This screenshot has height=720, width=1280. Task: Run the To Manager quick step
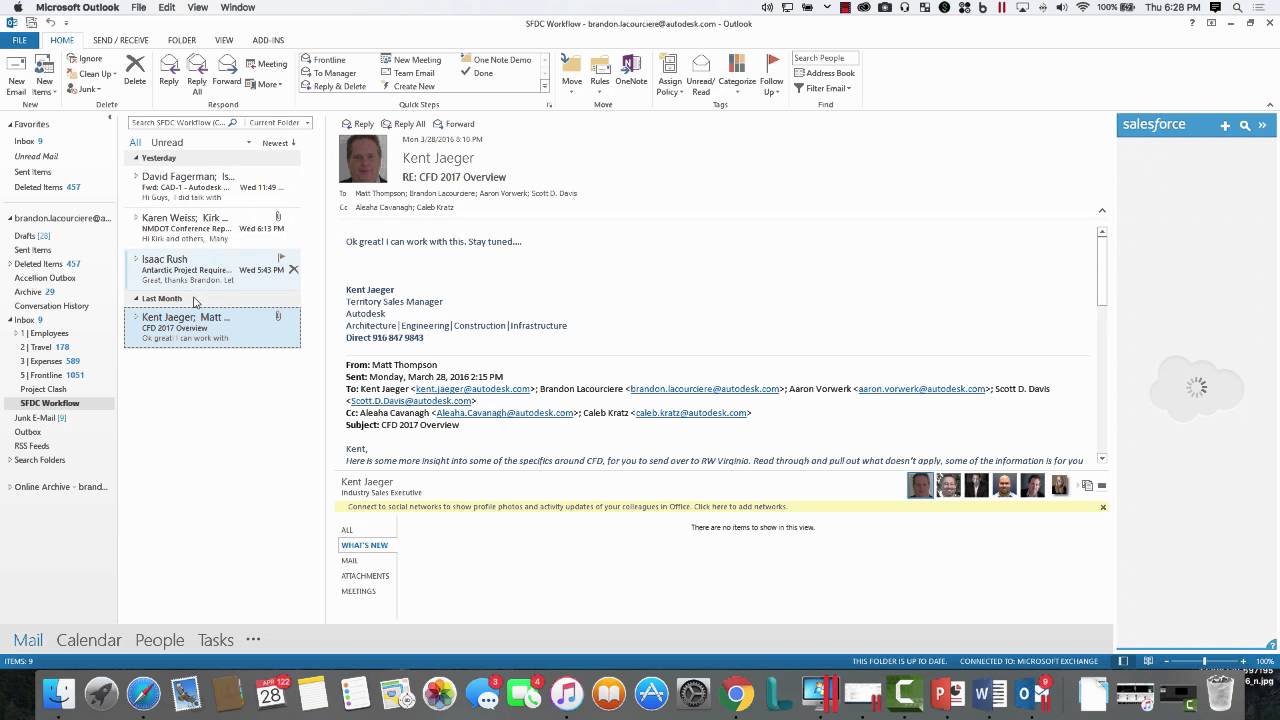tap(328, 73)
